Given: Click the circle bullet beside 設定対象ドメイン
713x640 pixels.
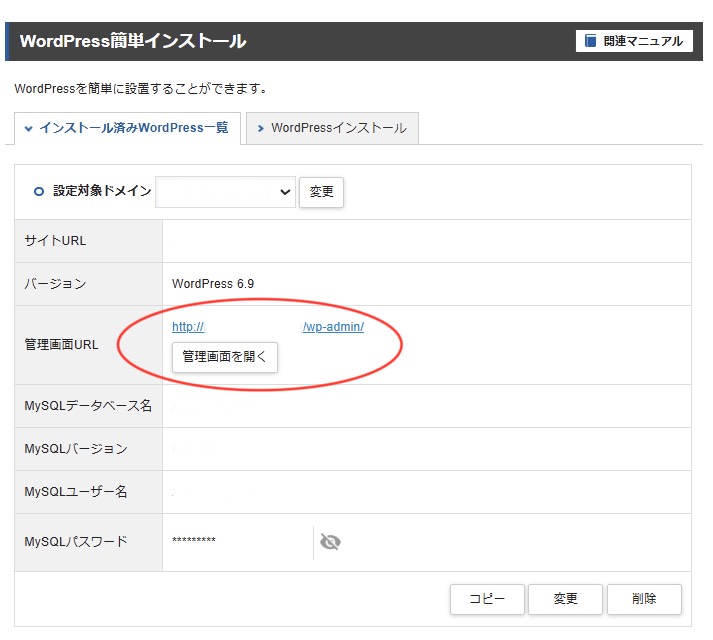Looking at the screenshot, I should click(39, 191).
